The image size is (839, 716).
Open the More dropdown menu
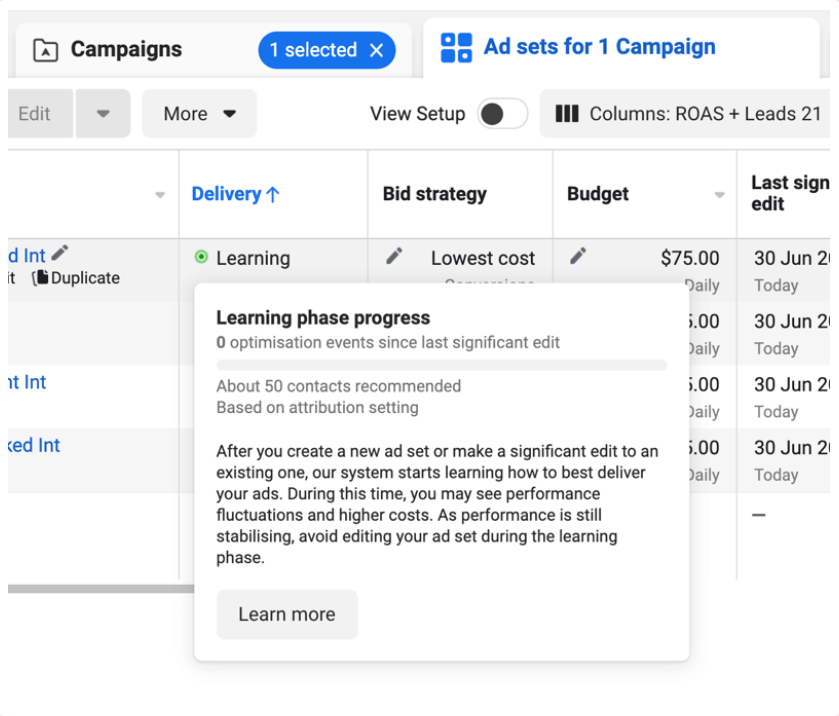click(199, 113)
